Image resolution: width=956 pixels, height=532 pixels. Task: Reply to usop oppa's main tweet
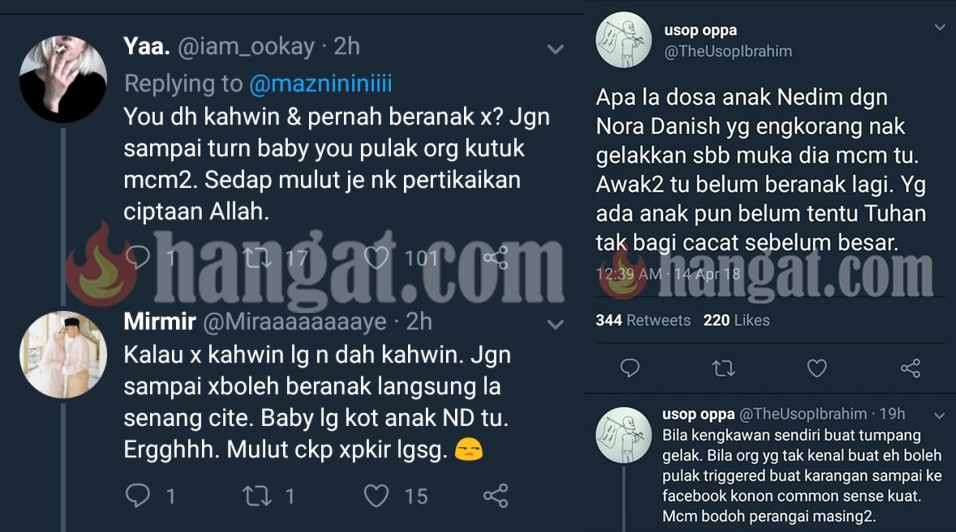click(630, 368)
